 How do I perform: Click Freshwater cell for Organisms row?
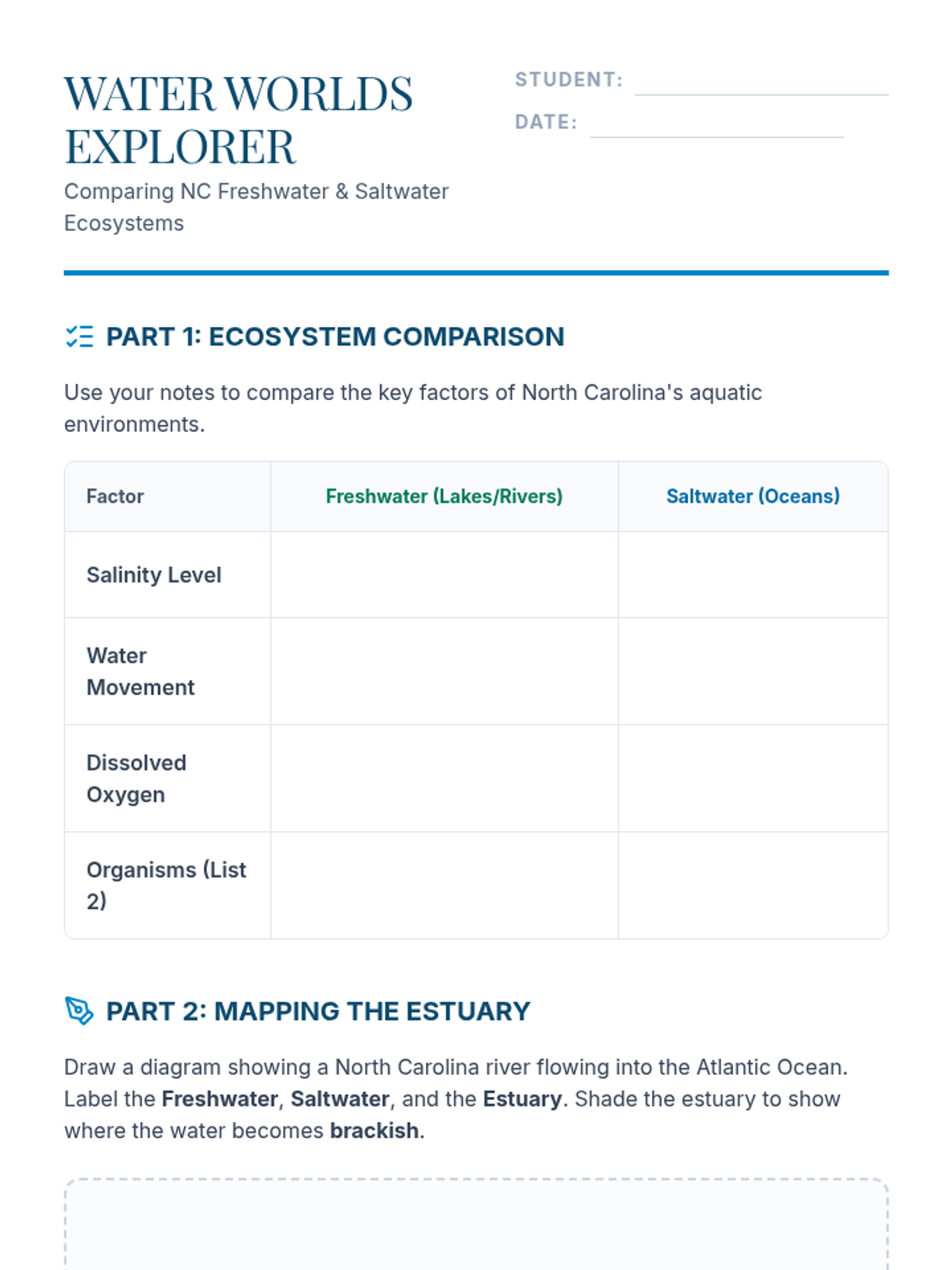[x=444, y=886]
